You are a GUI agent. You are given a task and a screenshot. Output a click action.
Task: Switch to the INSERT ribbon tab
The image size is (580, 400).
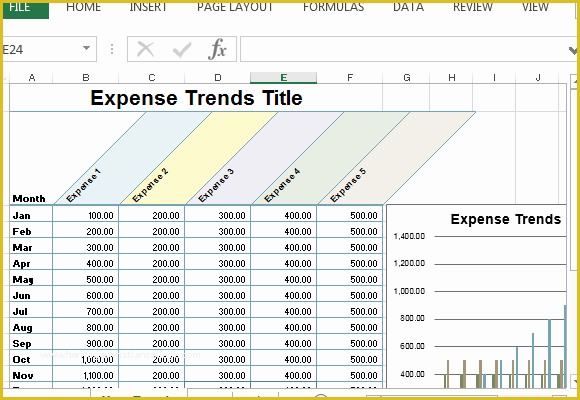(x=148, y=7)
